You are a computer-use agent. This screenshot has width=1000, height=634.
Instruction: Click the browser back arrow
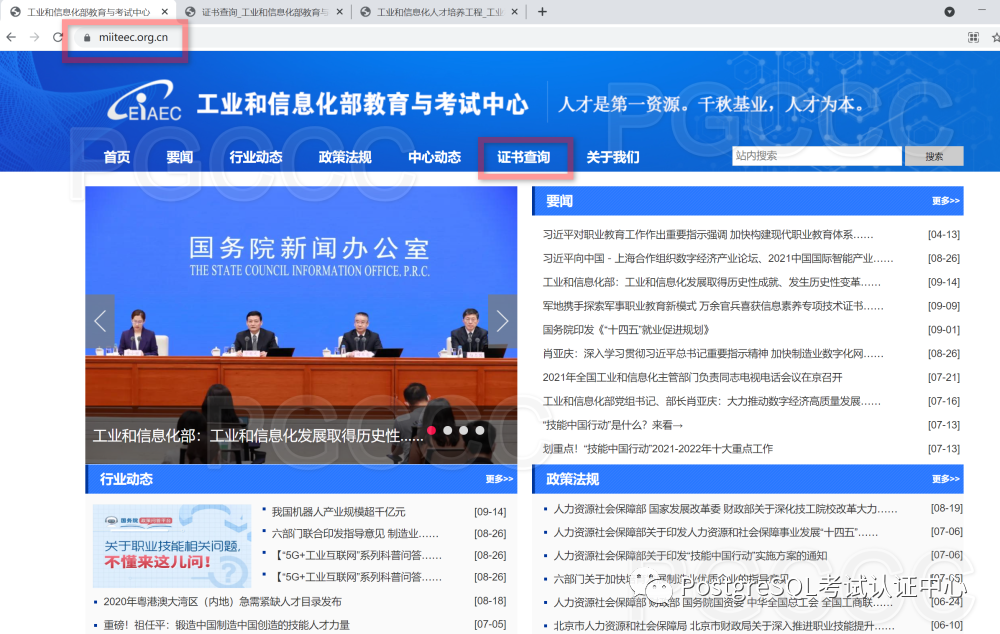(x=11, y=37)
